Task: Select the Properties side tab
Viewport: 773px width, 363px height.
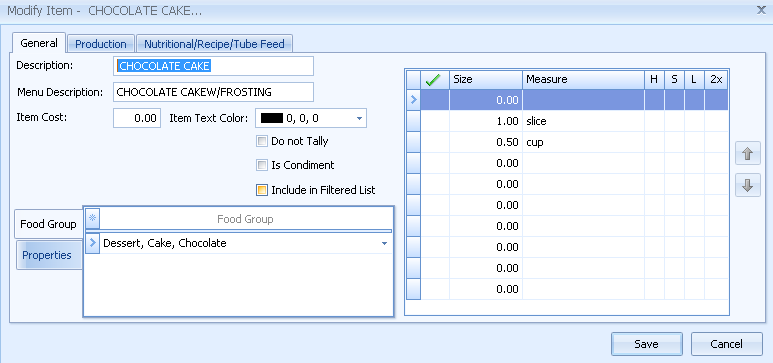Action: 49,255
